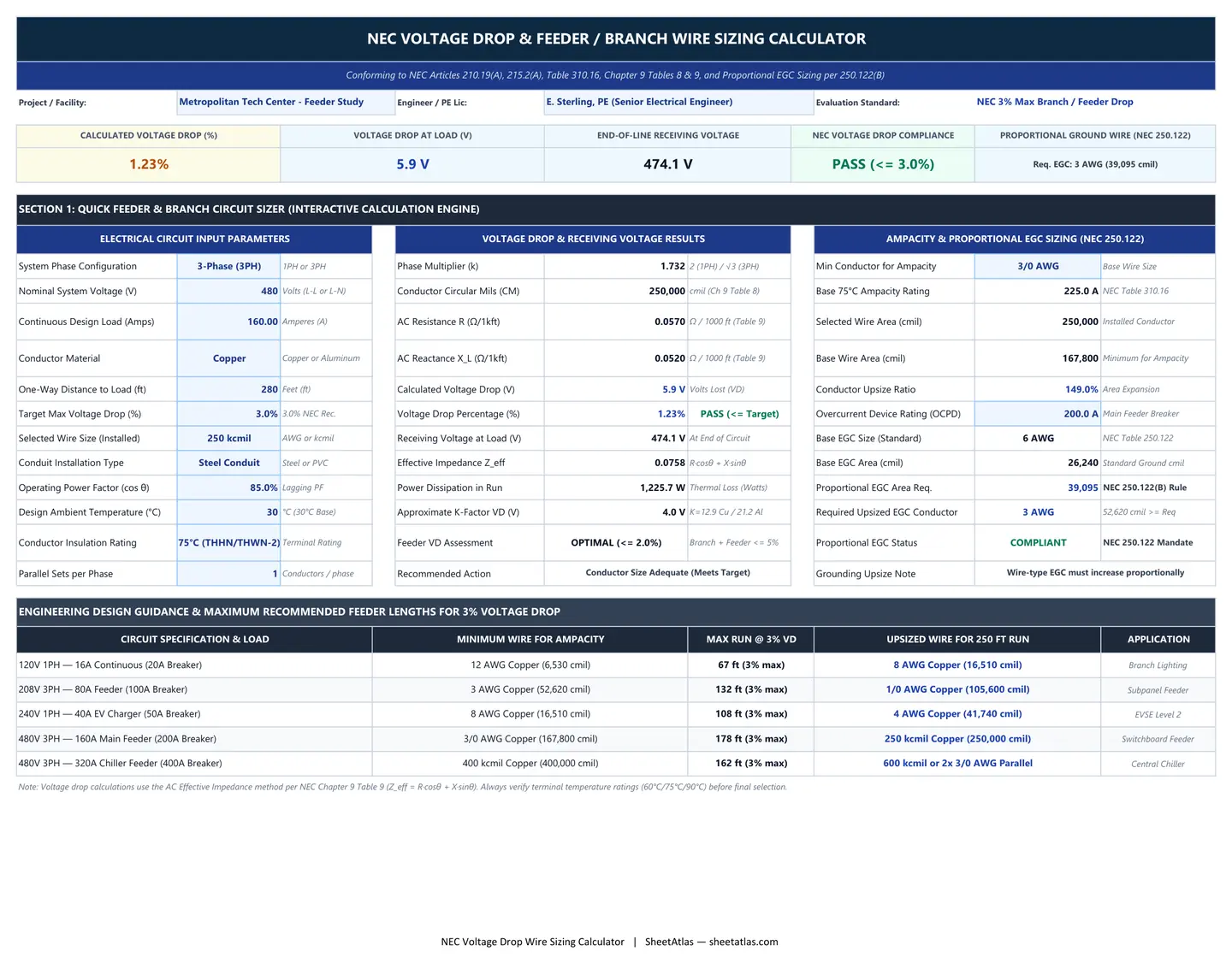Select the Power Dissipation in Run value '1,225.7 W'
This screenshot has width=1232, height=963.
pos(615,487)
